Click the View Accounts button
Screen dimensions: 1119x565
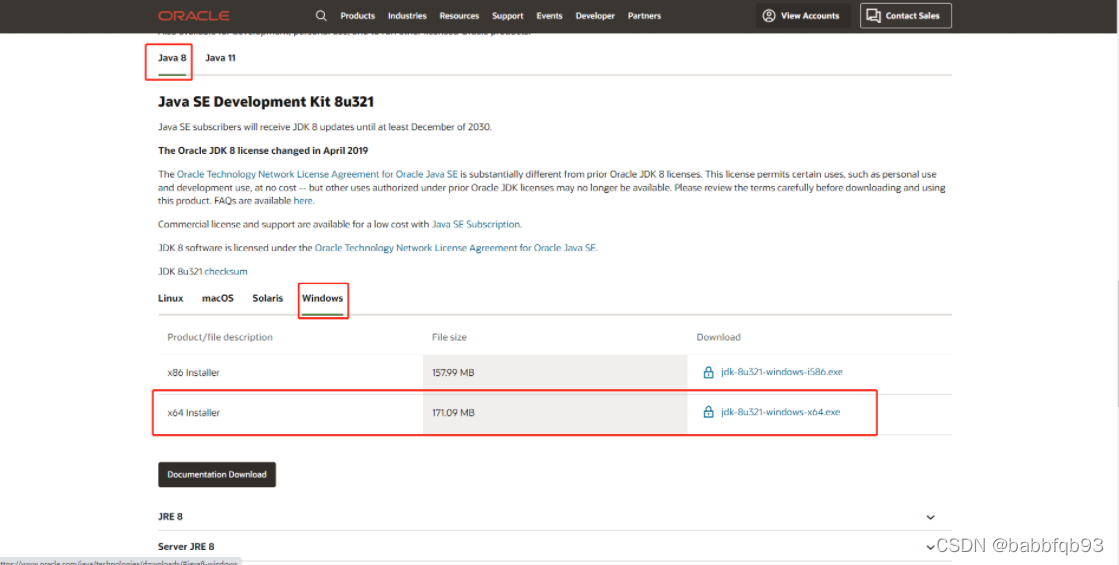click(804, 16)
